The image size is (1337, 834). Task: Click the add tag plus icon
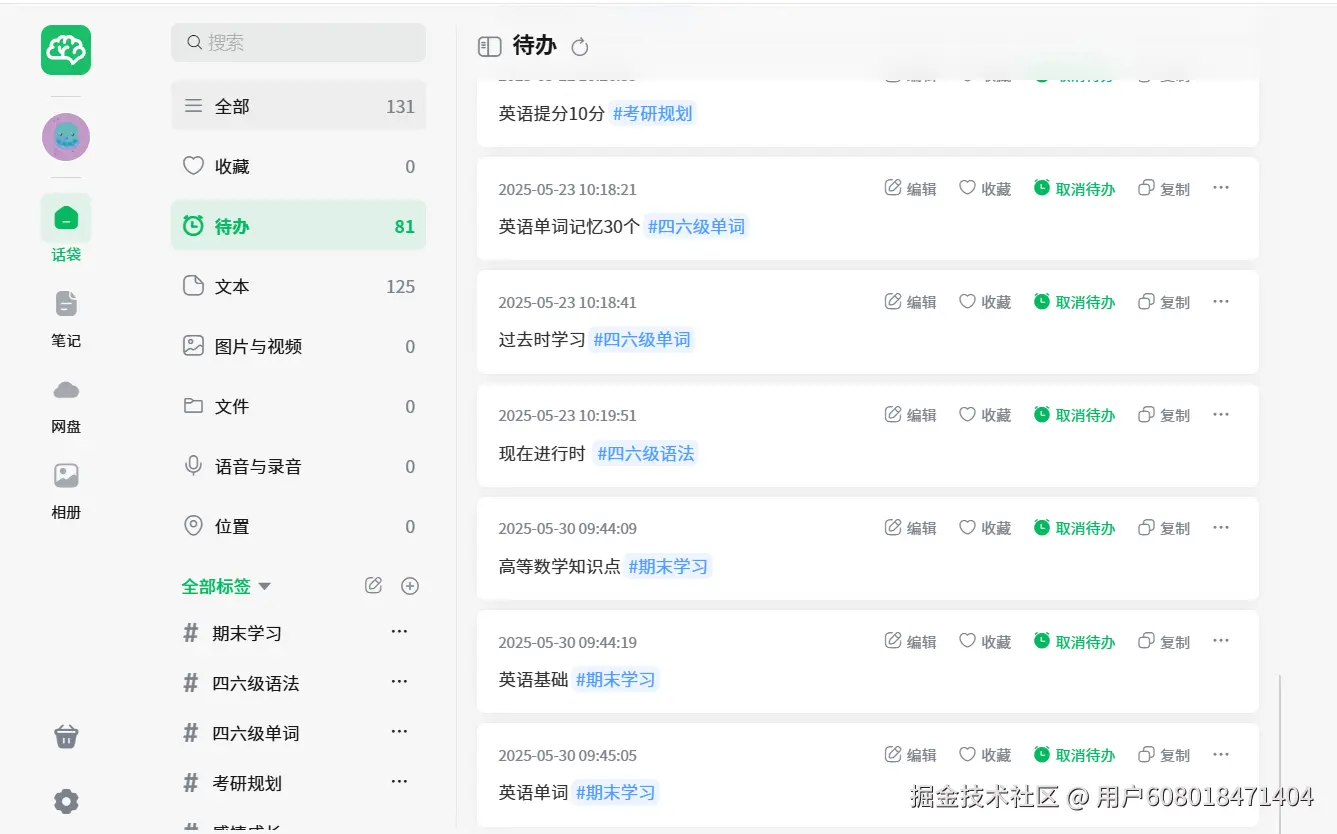[x=410, y=586]
